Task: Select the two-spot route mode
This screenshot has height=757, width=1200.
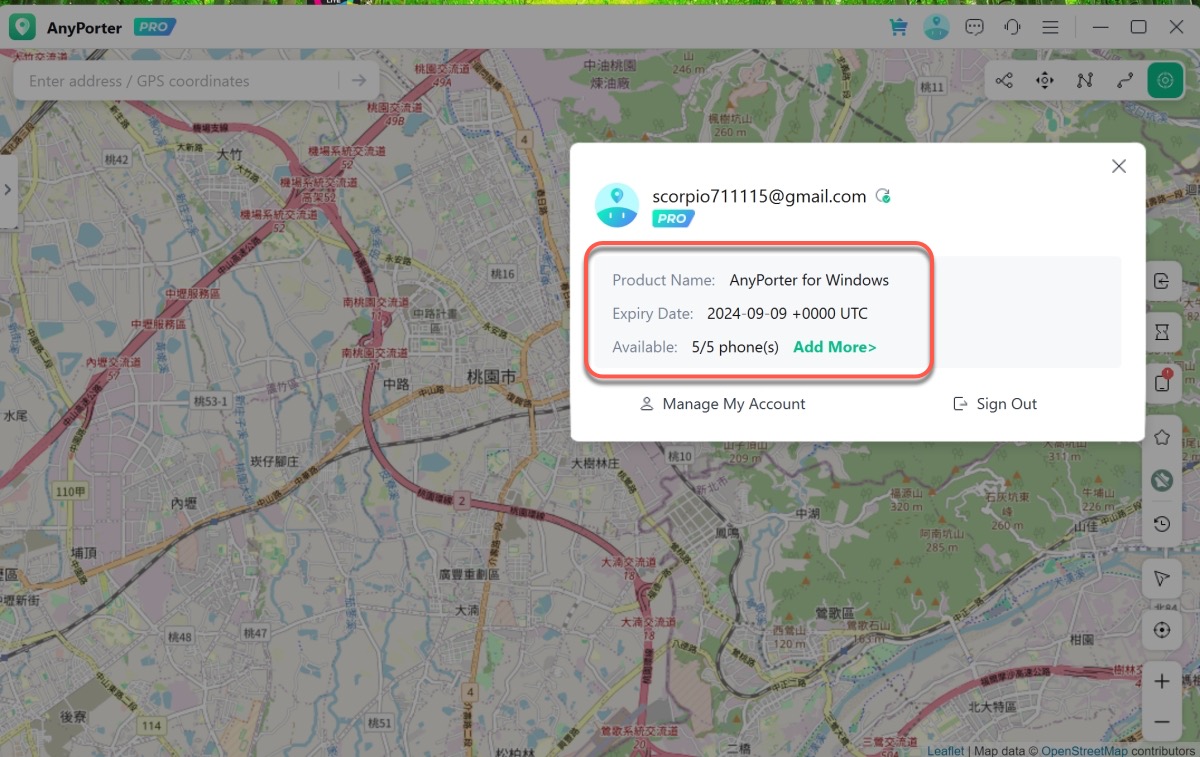Action: 1125,81
